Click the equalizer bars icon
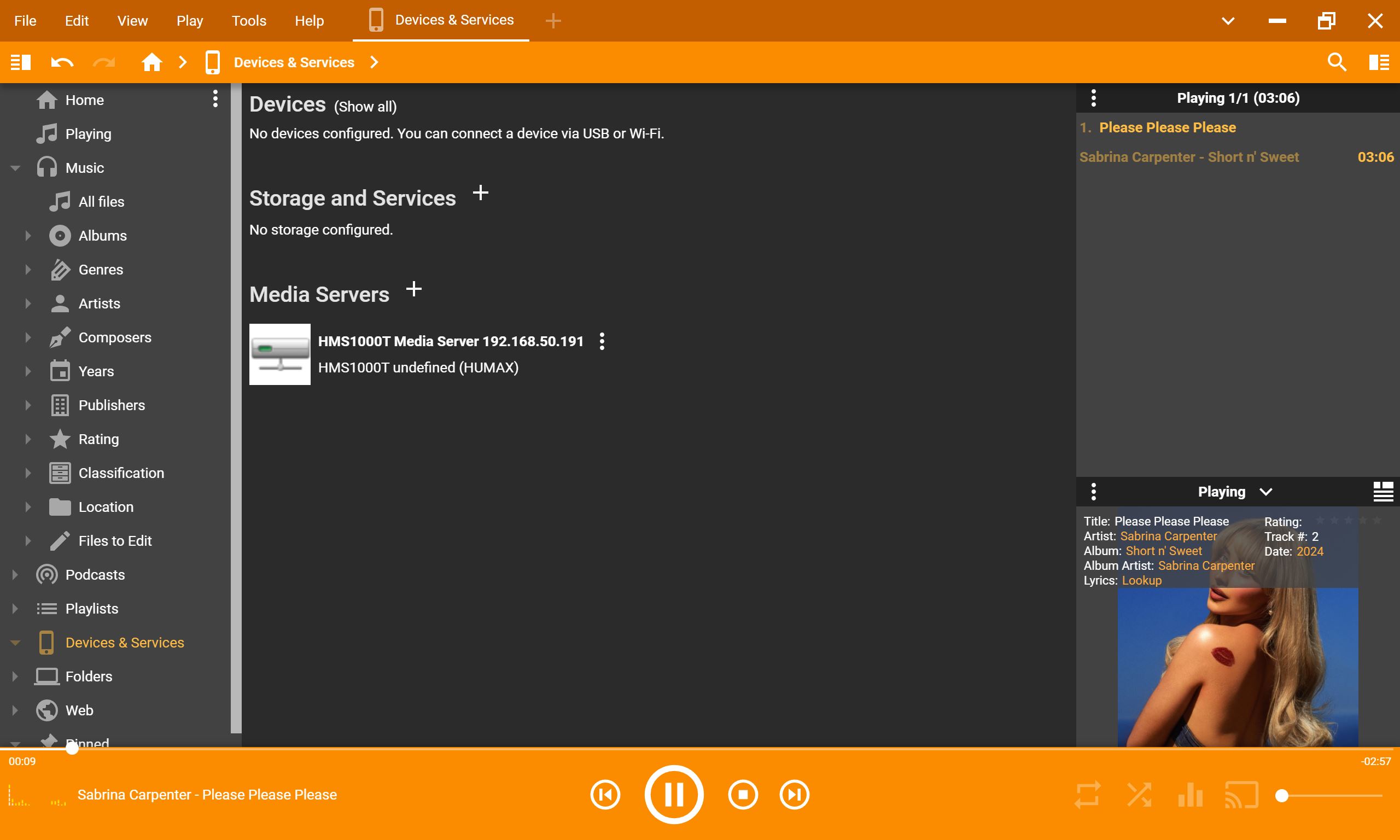 click(x=1190, y=795)
